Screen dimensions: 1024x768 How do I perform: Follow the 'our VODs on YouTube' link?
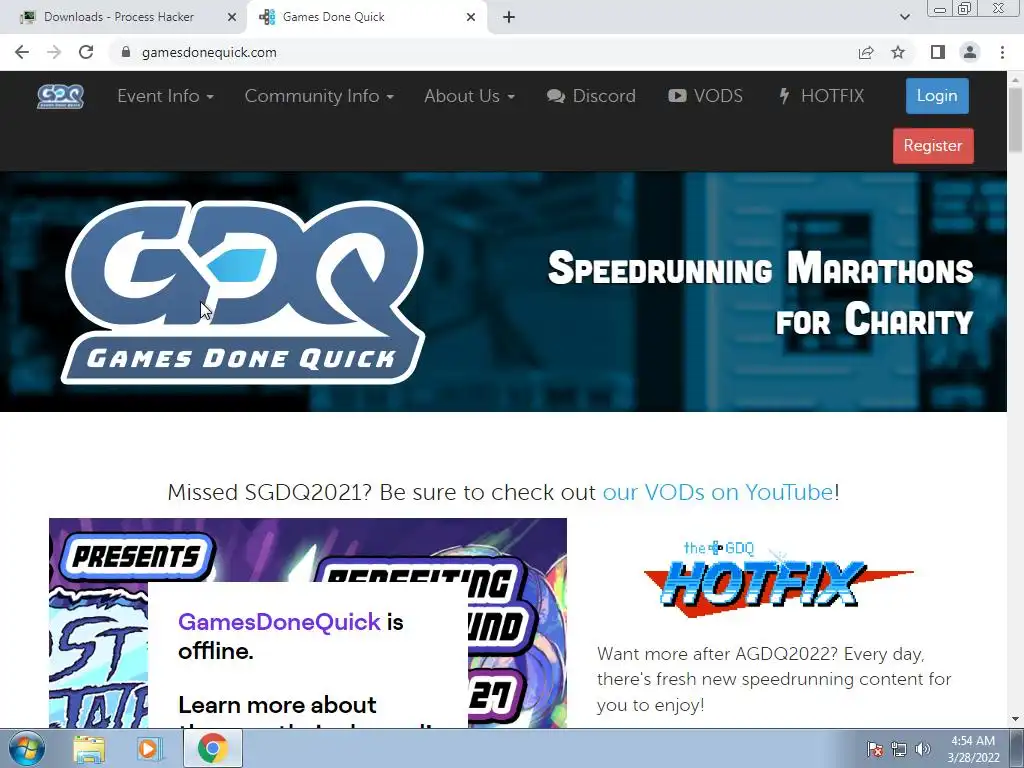tap(718, 492)
